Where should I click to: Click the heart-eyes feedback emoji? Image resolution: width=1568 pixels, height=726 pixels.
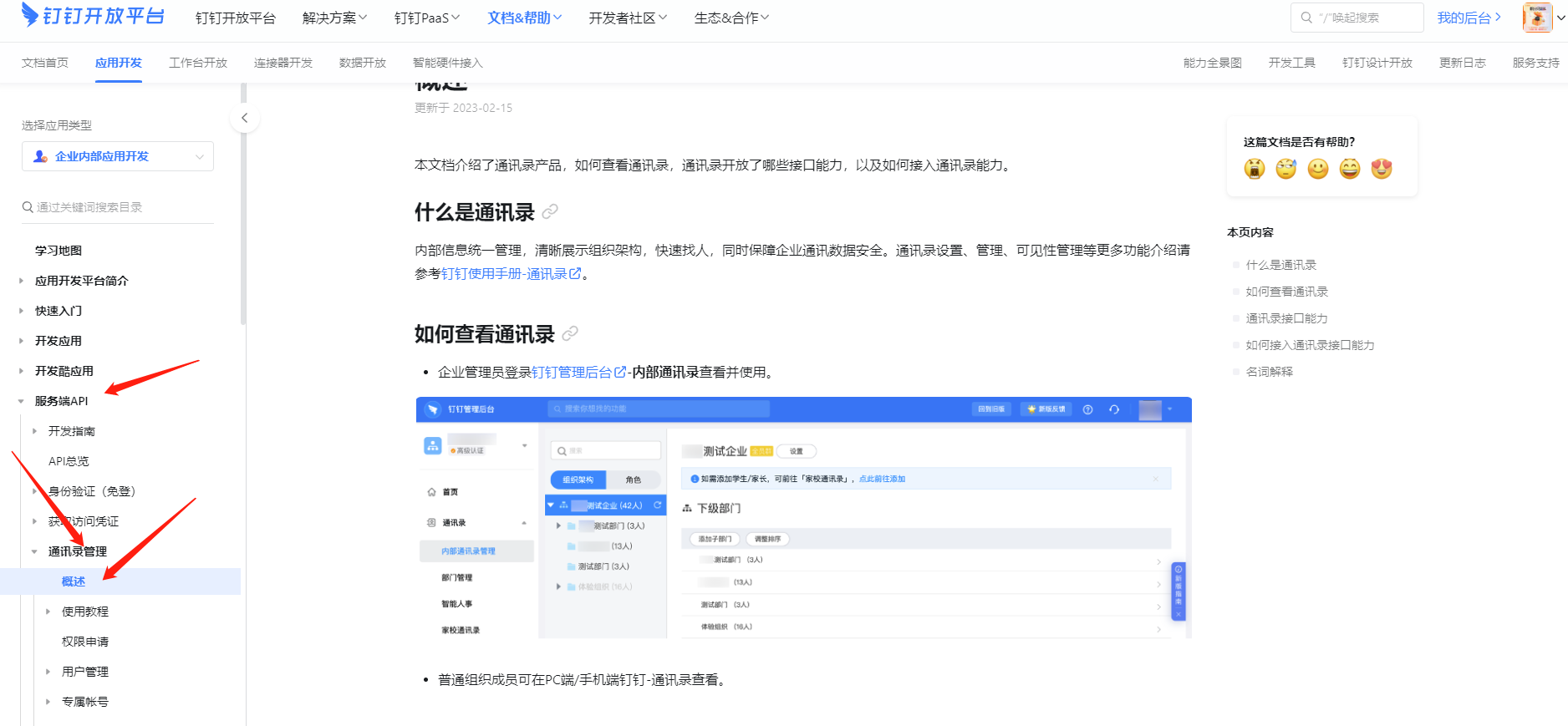(x=1382, y=169)
